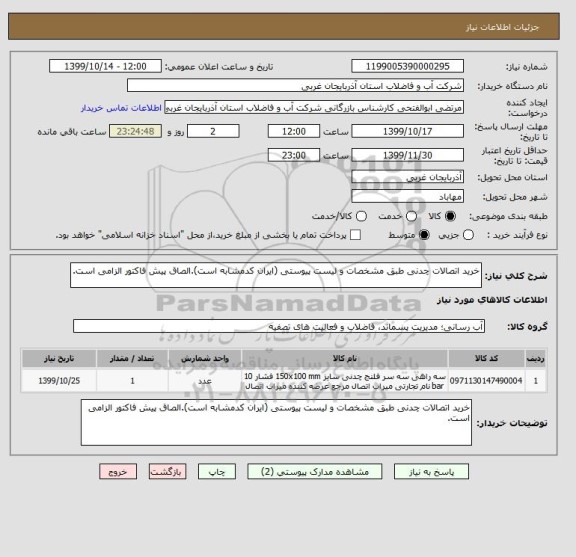This screenshot has height=557, width=576.
Task: Click the delivery province field آذربایجان غربی
Action: tap(407, 177)
